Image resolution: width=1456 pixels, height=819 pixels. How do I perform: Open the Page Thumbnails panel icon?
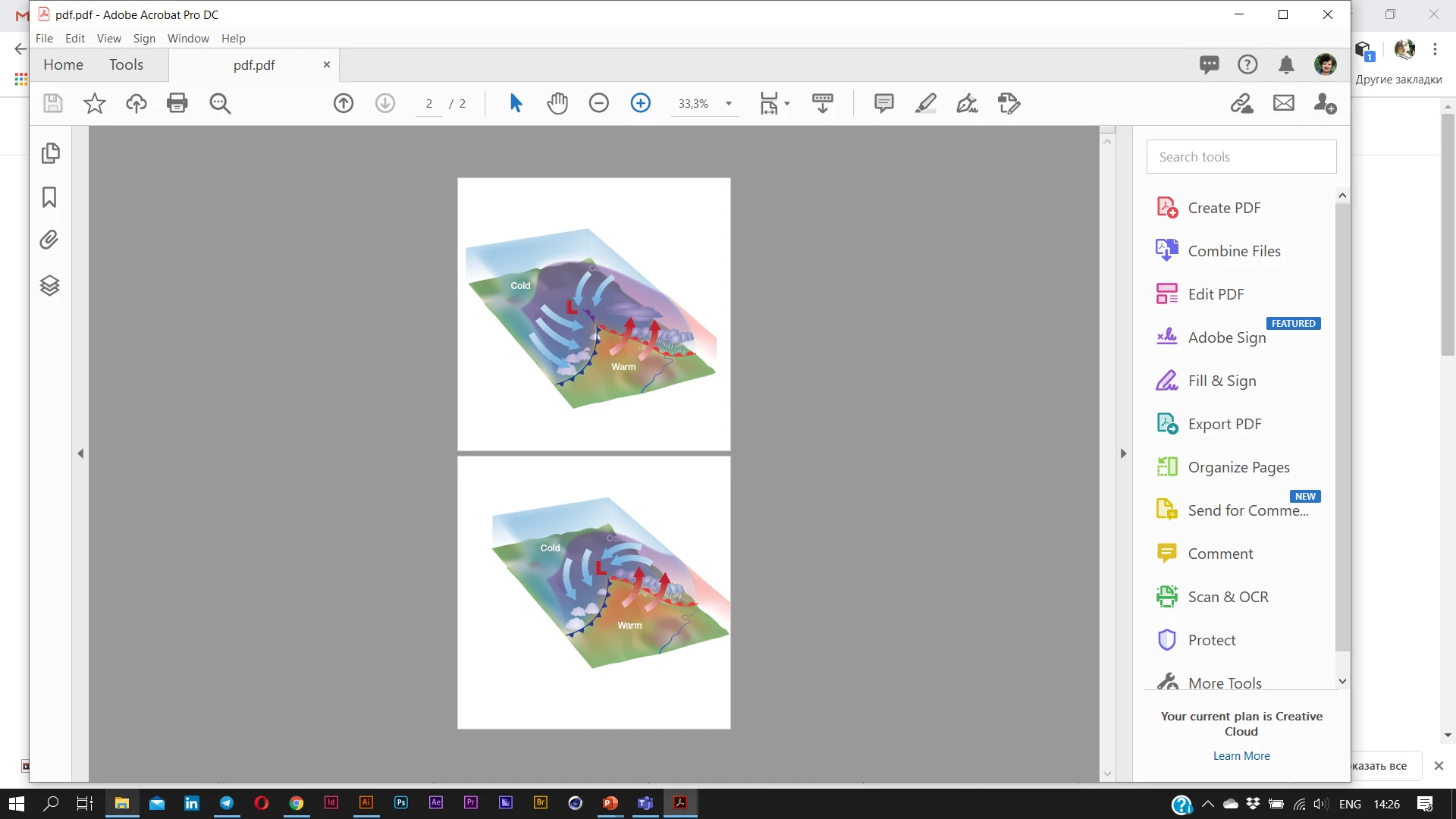[50, 153]
